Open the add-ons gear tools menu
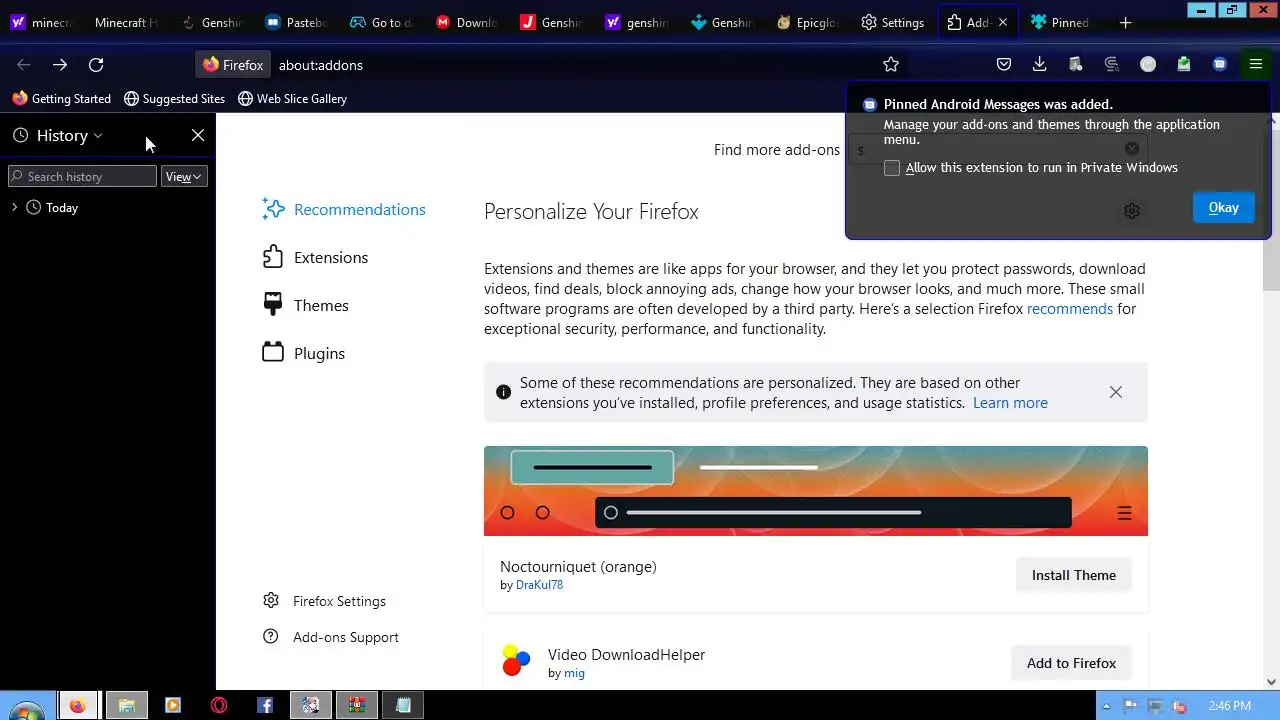The width and height of the screenshot is (1280, 720). click(x=1132, y=211)
